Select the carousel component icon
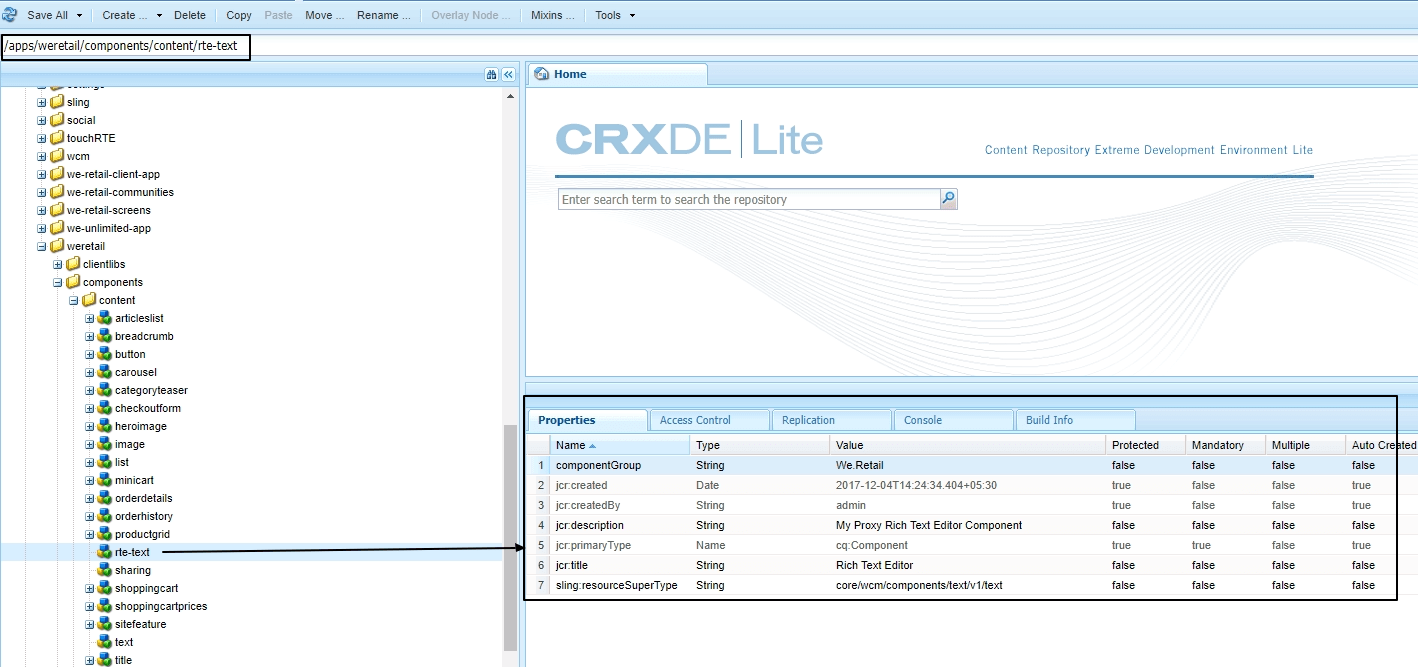Viewport: 1418px width, 667px height. click(x=103, y=372)
